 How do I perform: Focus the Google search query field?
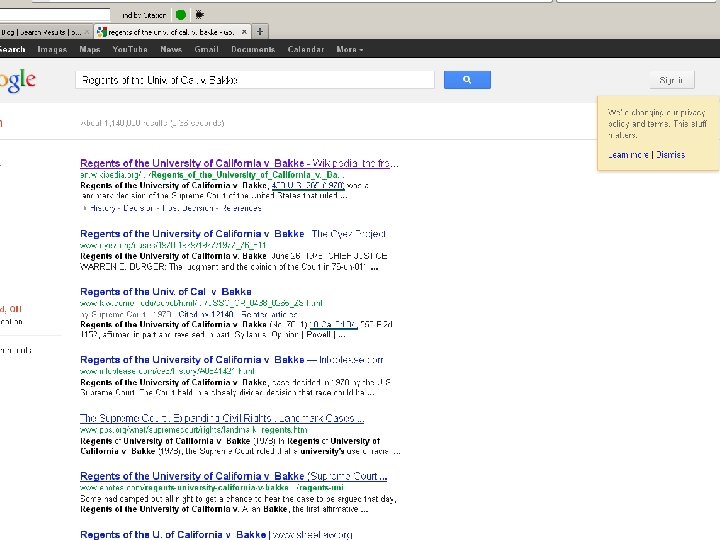[255, 80]
